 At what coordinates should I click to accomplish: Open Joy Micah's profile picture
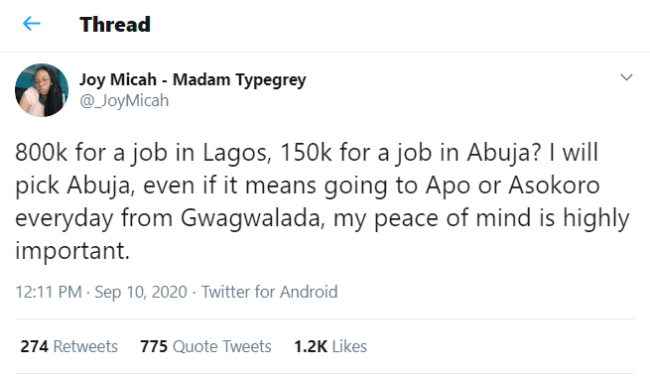coord(42,90)
